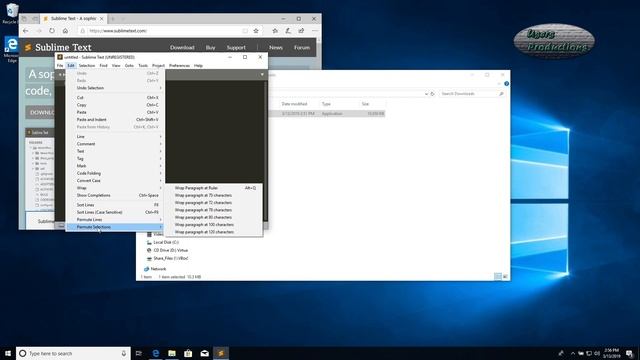Expand the Line submenu
Screen dimensions: 640x360
(116, 136)
